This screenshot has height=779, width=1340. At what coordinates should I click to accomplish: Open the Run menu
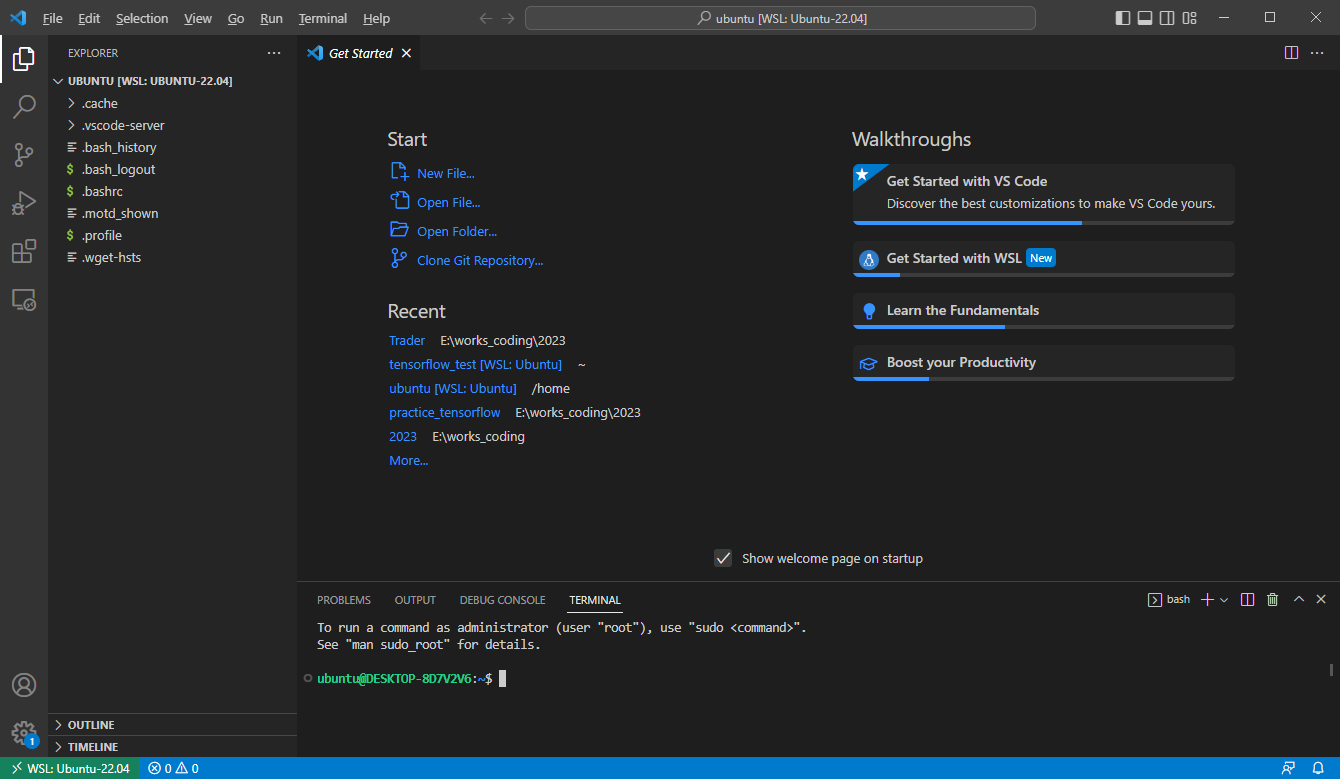[271, 18]
